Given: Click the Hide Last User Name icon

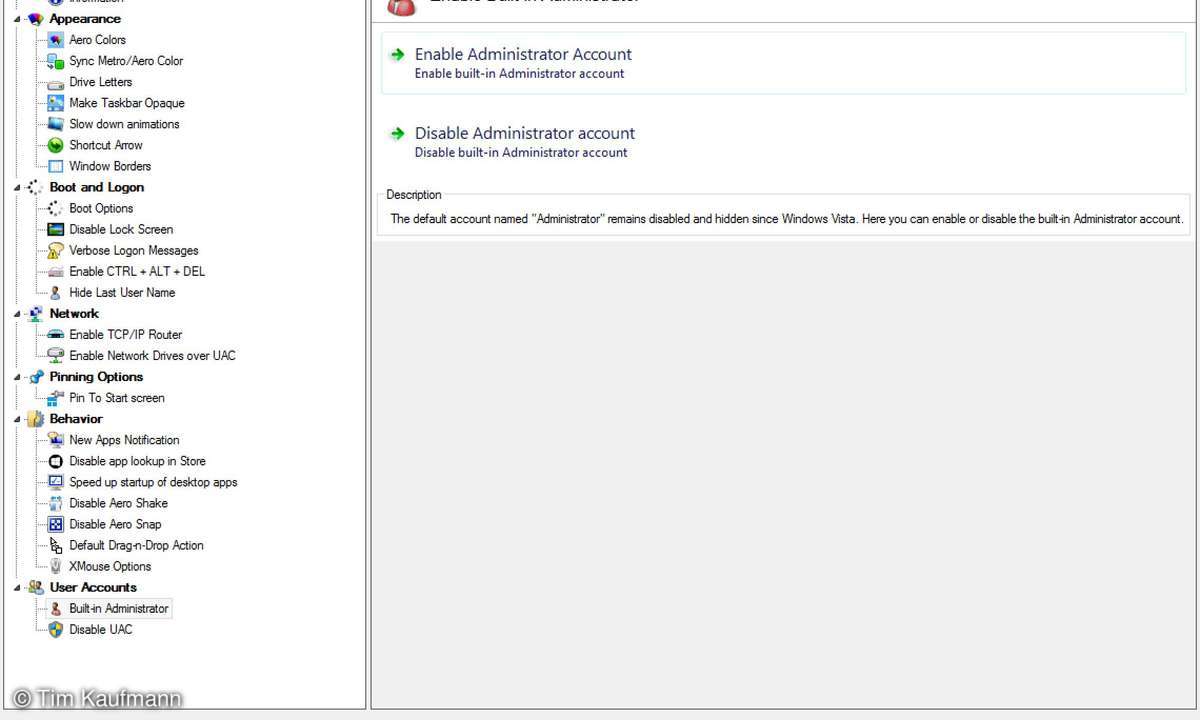Looking at the screenshot, I should (56, 293).
